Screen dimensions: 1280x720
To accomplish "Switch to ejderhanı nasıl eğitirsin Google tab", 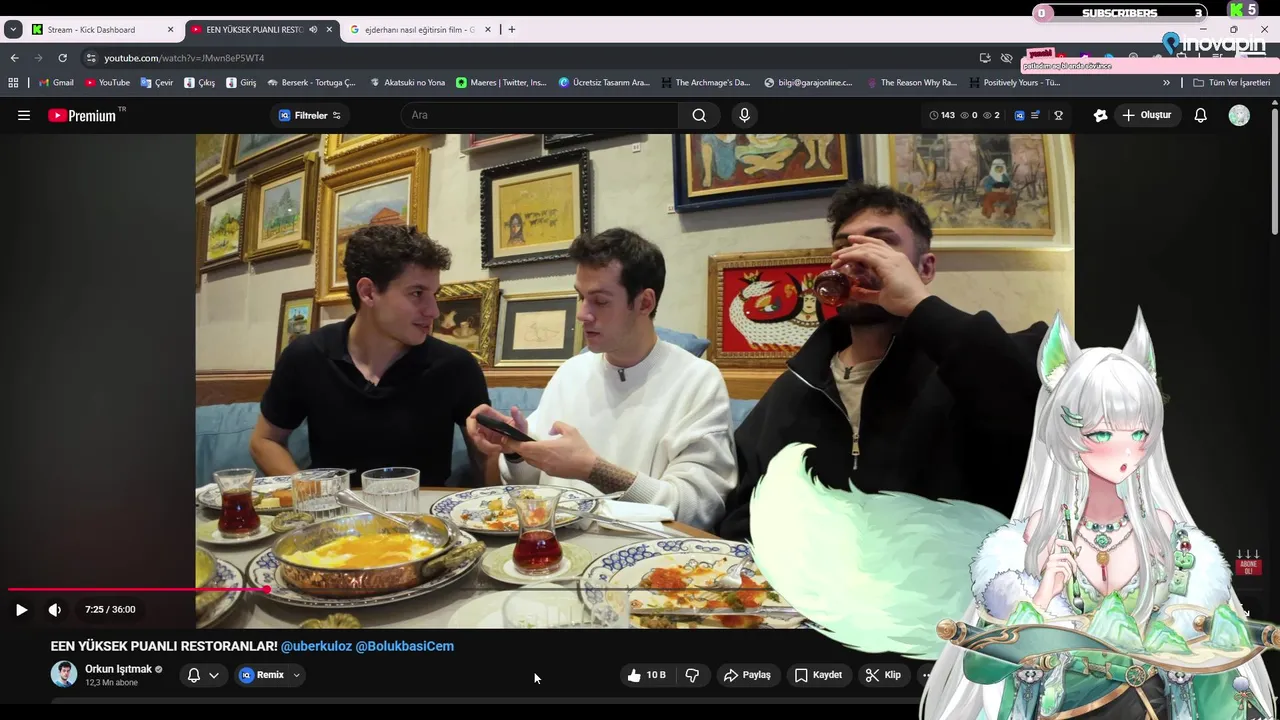I will [x=419, y=30].
